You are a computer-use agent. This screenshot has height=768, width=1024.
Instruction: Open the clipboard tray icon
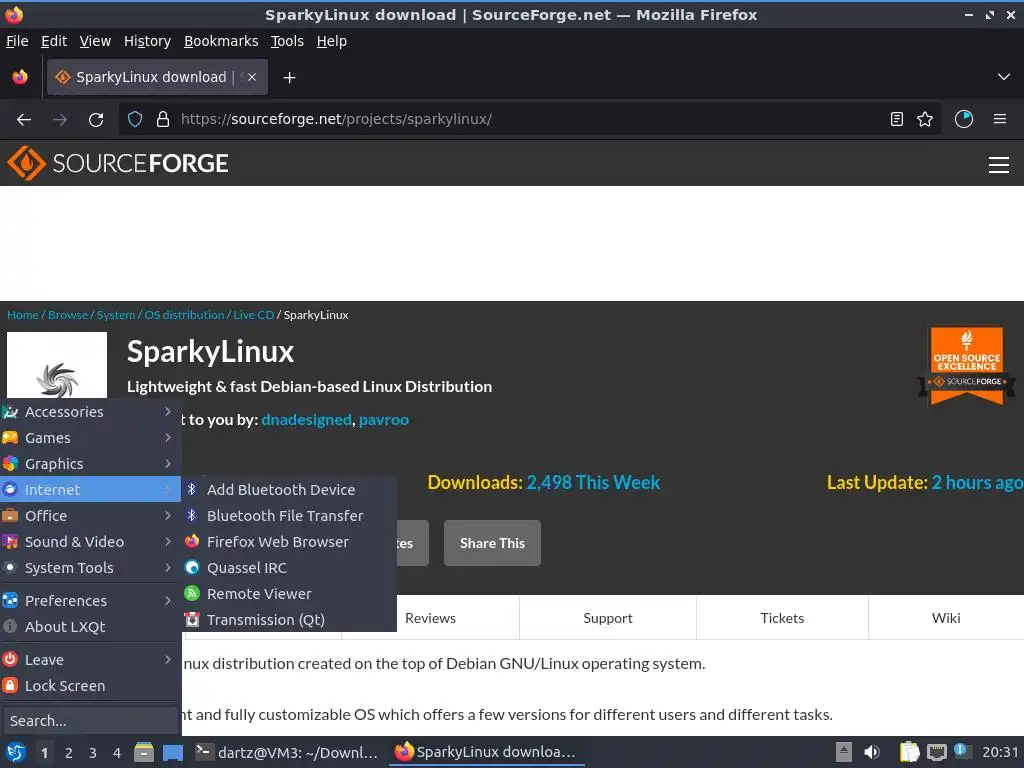coord(909,752)
